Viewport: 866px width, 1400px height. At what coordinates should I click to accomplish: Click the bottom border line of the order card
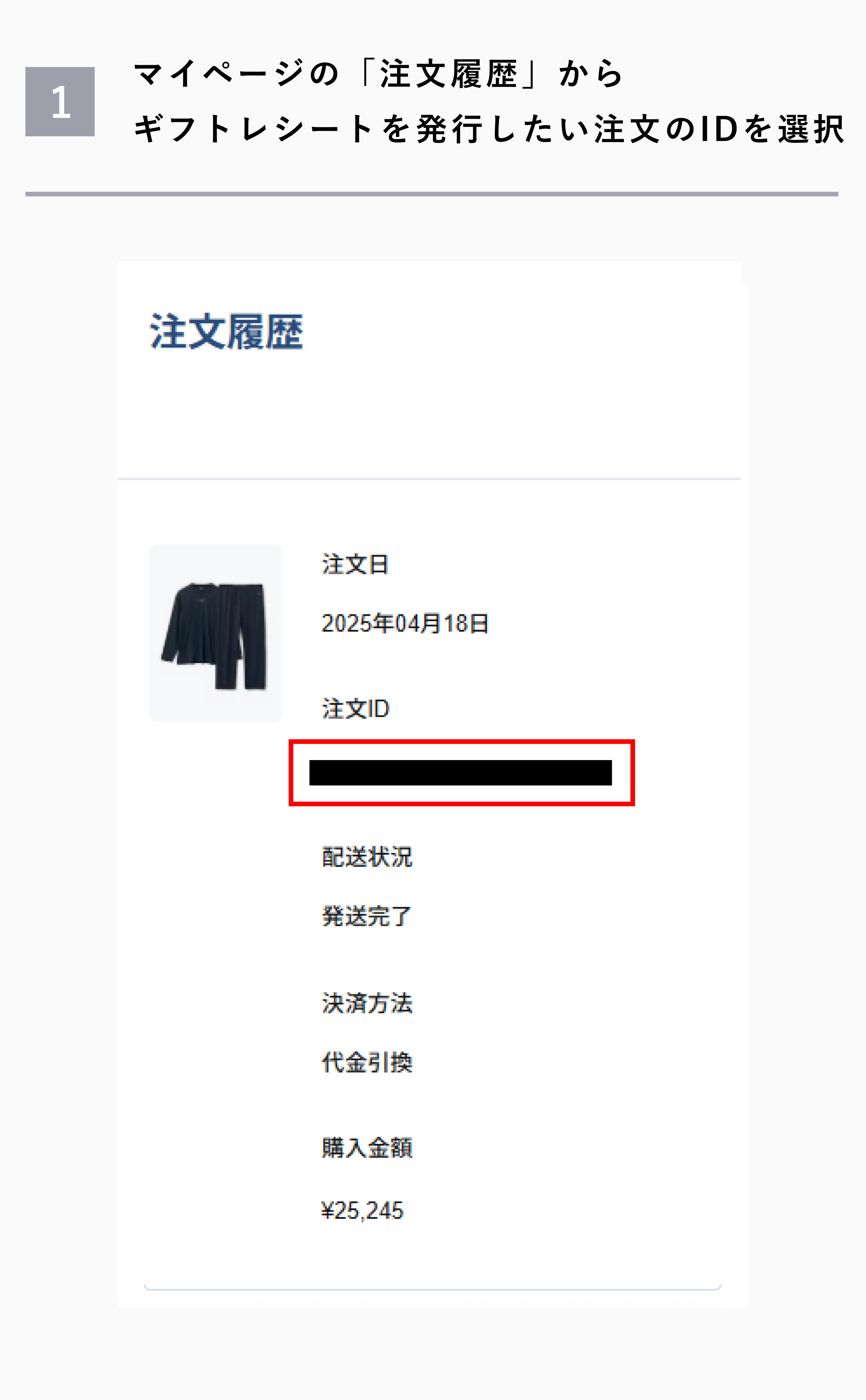(433, 1289)
